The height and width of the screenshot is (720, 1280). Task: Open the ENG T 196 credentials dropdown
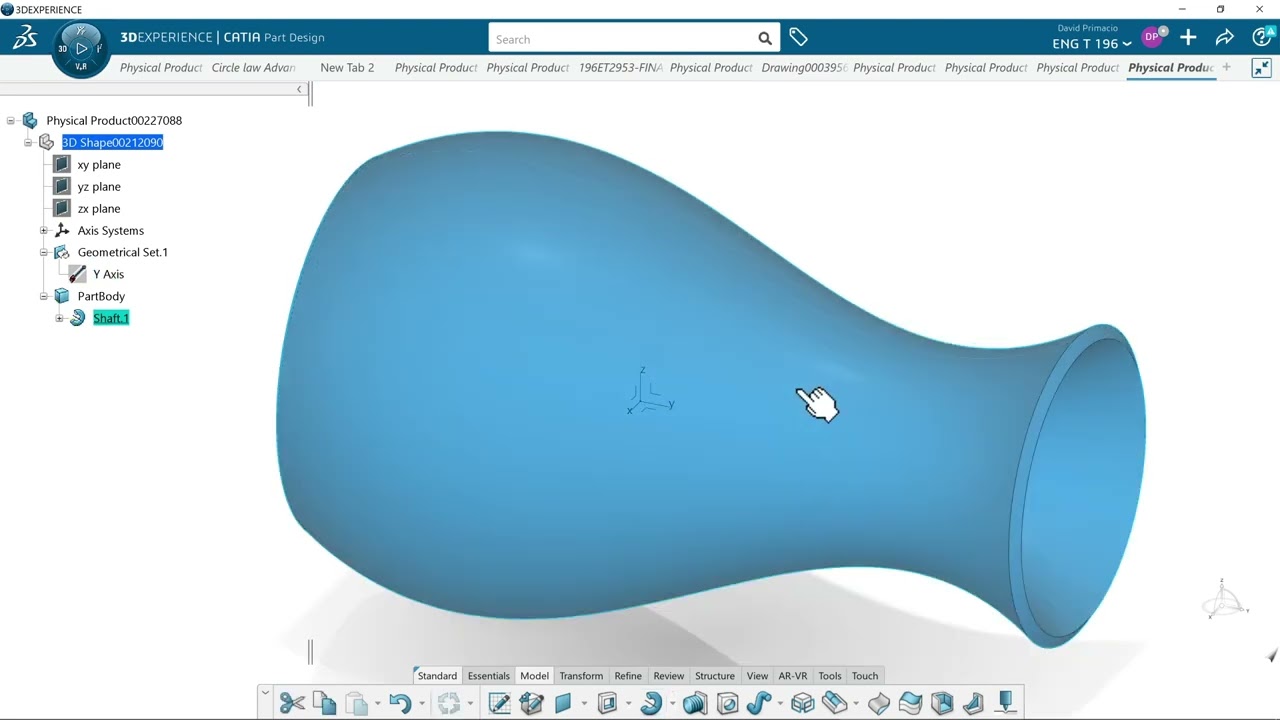[1092, 44]
